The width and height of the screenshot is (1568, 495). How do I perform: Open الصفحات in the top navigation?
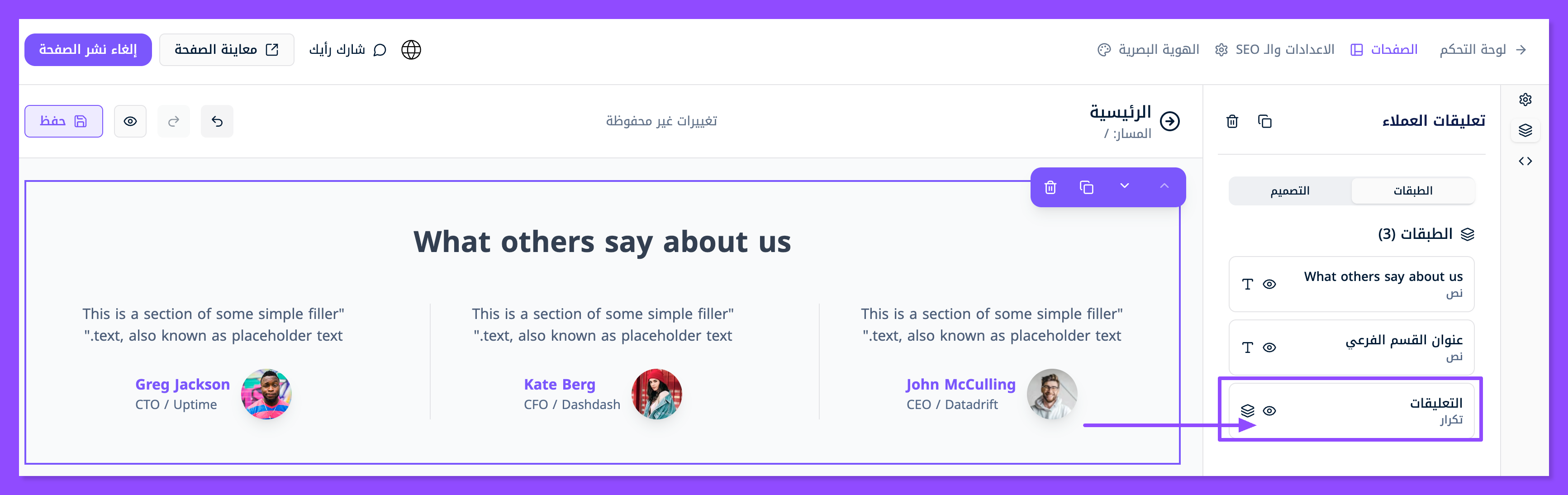click(x=1384, y=49)
